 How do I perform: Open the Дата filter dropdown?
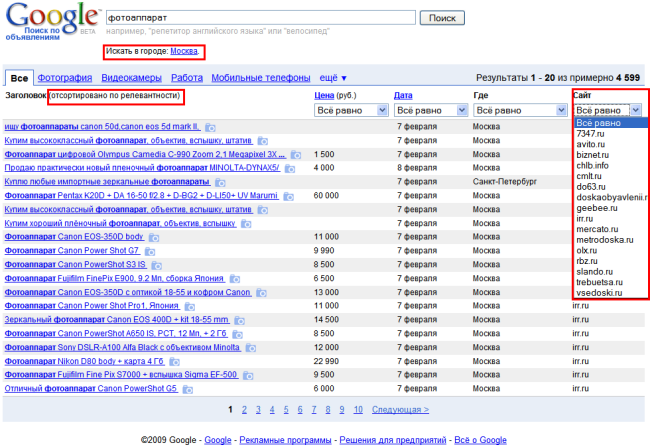430,110
